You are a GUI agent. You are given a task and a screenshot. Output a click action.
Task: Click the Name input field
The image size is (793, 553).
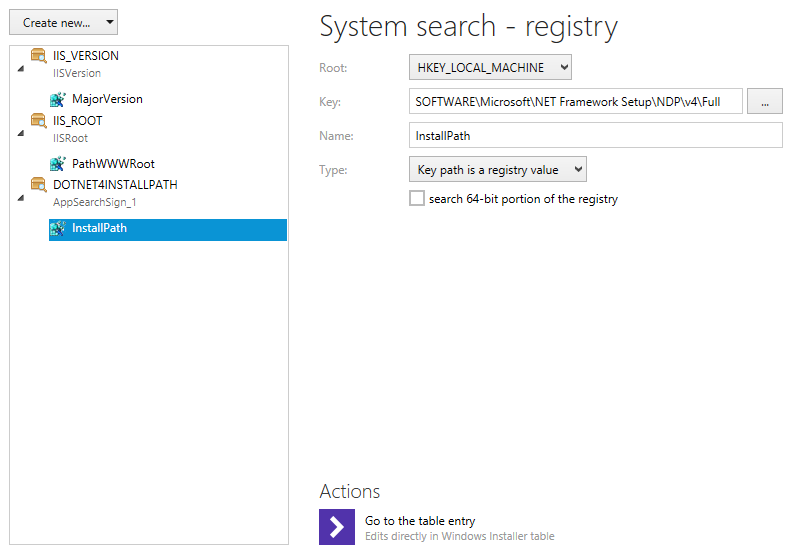click(x=595, y=136)
